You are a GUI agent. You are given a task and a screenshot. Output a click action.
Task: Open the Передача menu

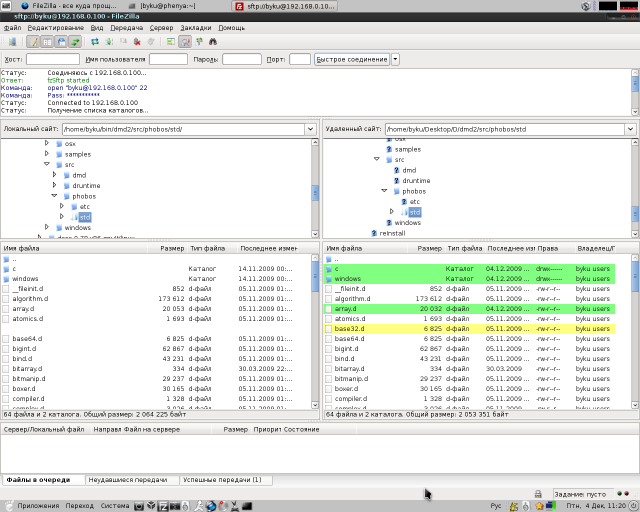(127, 28)
